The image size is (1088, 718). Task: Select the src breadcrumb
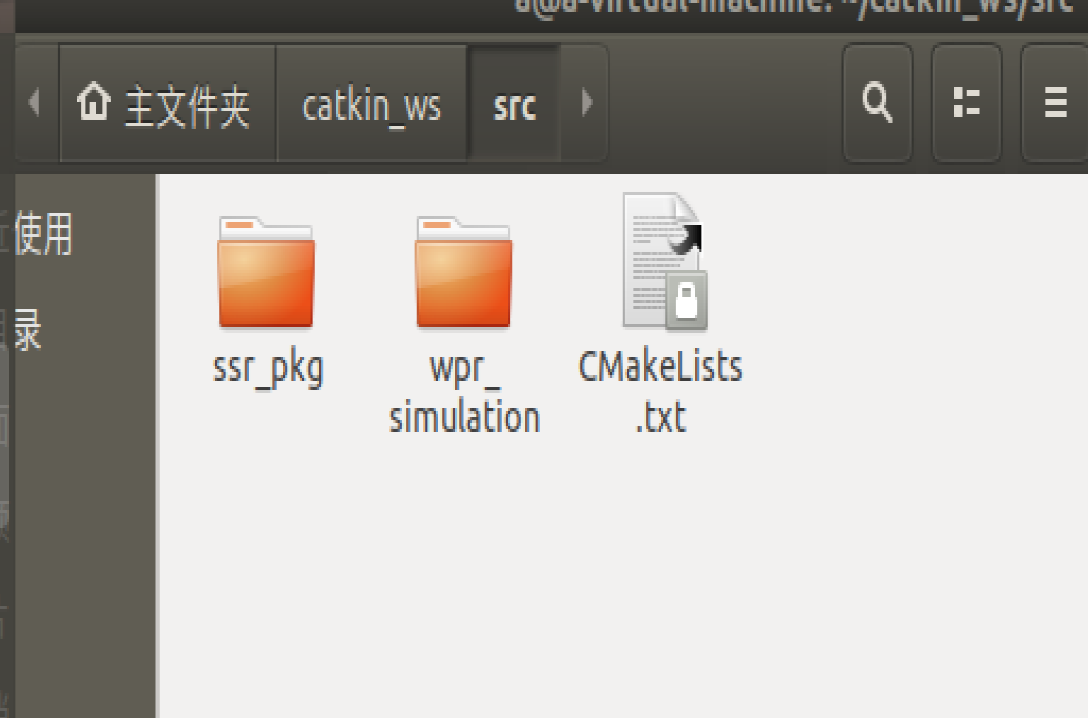click(514, 103)
